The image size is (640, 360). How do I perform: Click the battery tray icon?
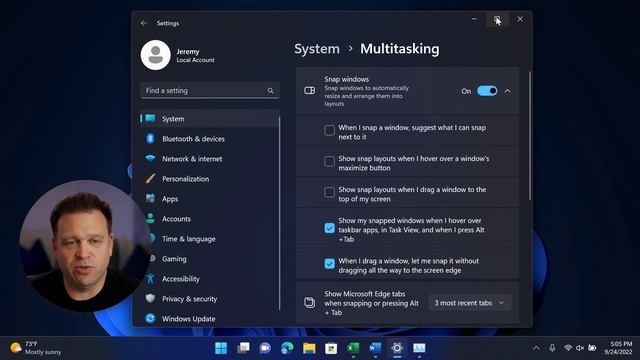pos(592,348)
